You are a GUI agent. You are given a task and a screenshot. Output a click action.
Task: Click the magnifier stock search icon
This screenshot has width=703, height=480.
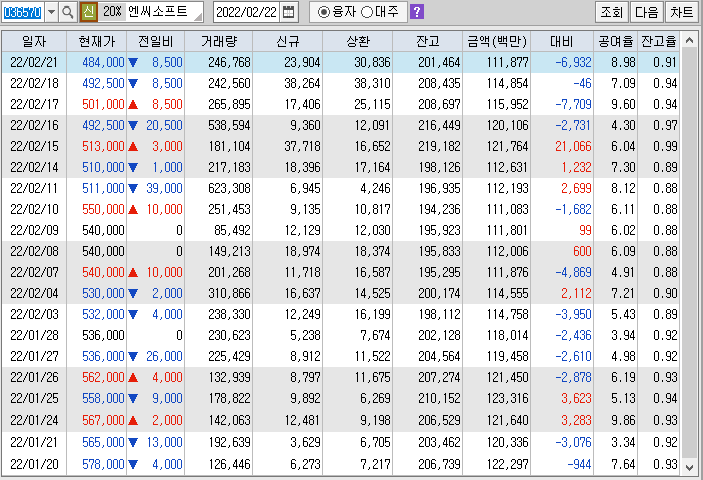[68, 12]
